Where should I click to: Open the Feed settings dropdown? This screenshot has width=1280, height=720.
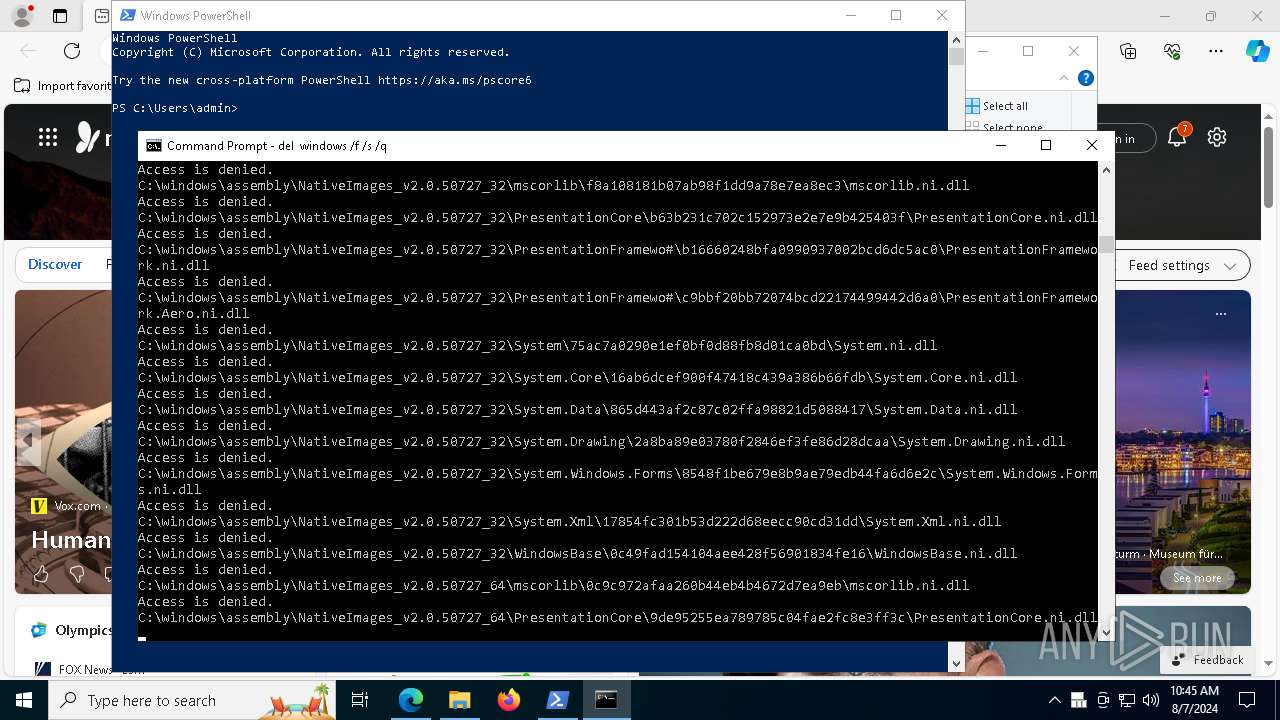click(x=1183, y=265)
